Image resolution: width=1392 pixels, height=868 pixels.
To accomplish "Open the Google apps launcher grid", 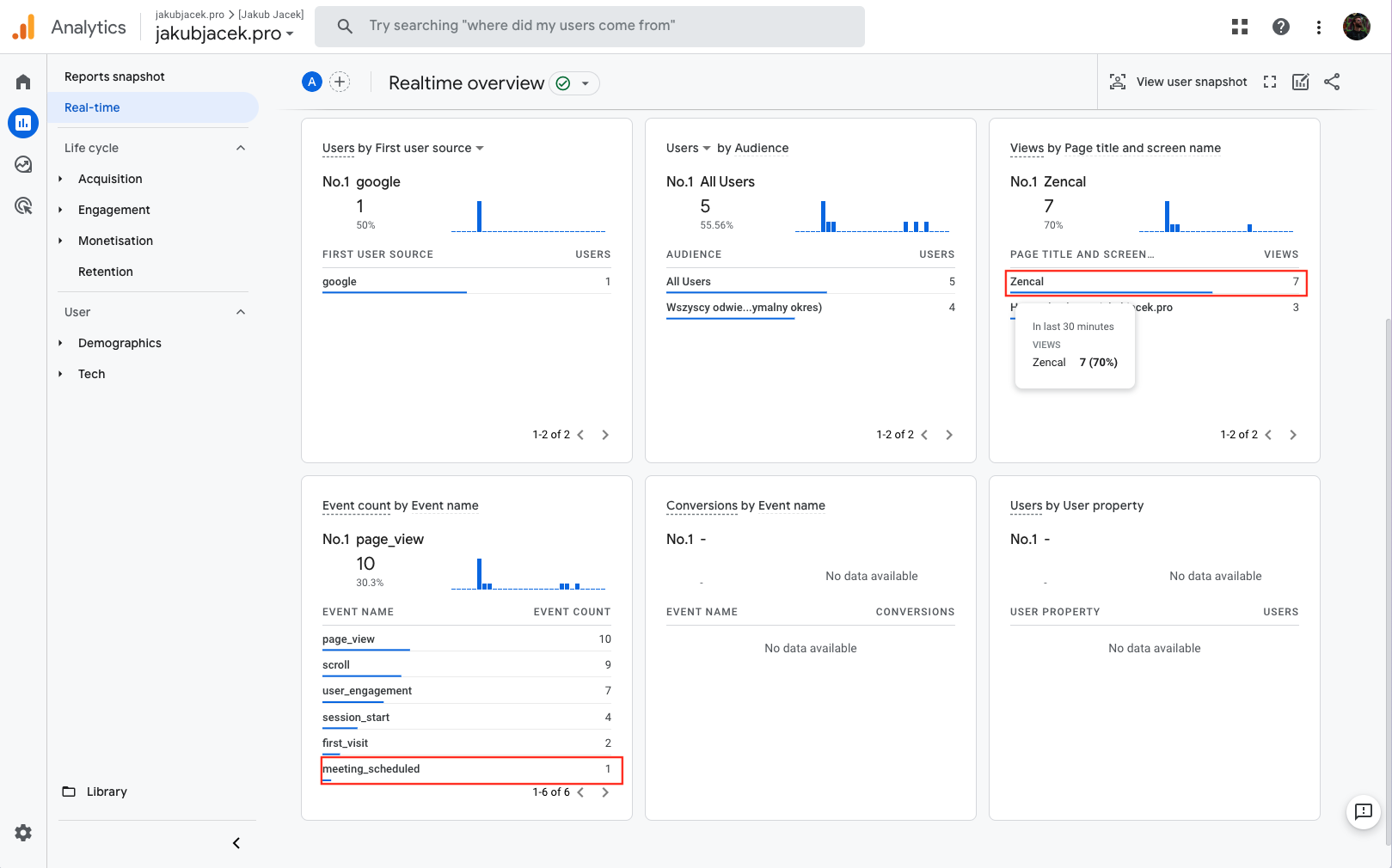I will click(x=1239, y=27).
